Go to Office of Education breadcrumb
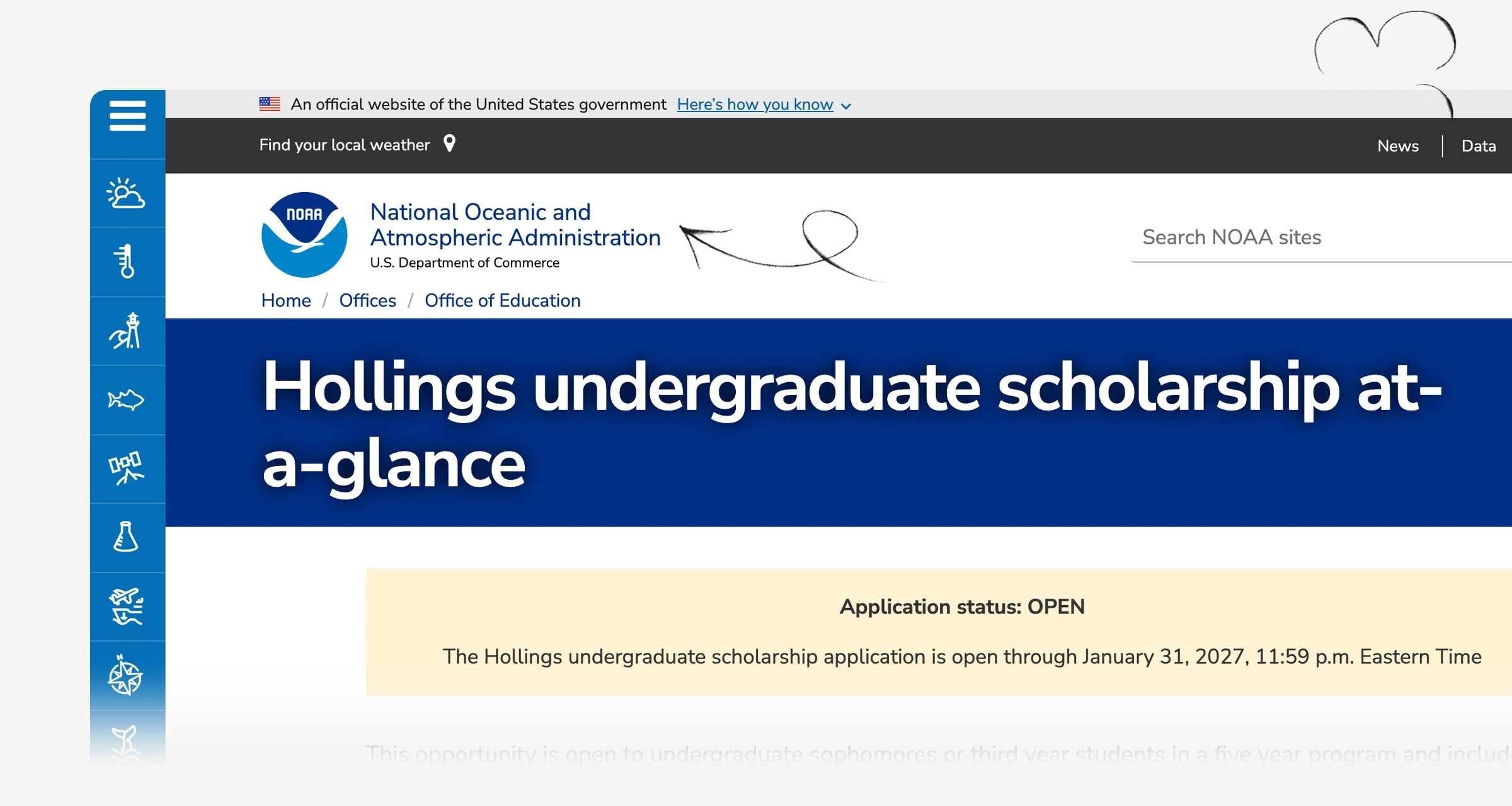Viewport: 1512px width, 806px height. click(x=503, y=300)
